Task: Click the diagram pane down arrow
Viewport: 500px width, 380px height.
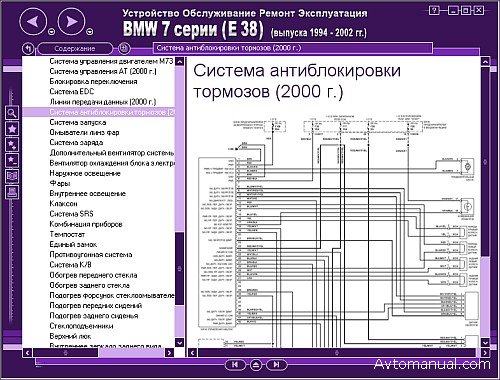Action: click(x=485, y=342)
